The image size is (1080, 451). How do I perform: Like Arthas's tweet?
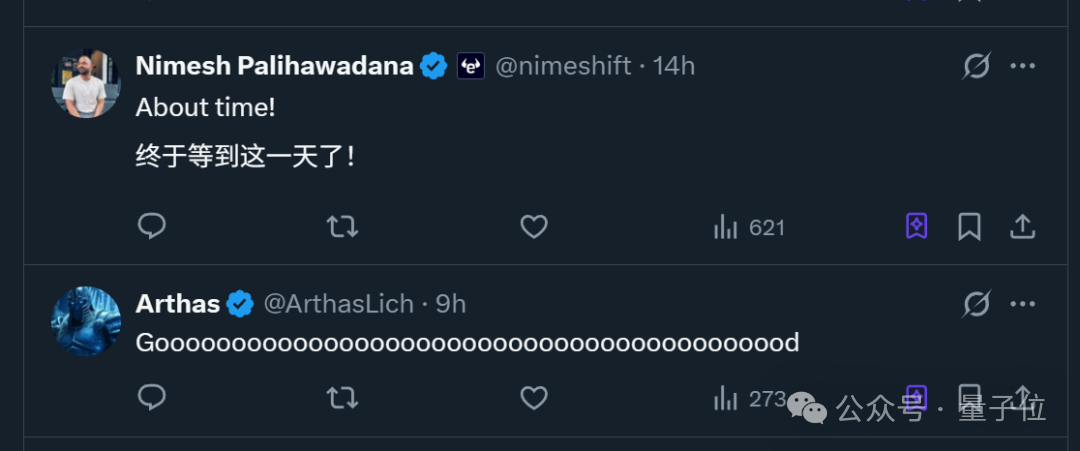(534, 398)
